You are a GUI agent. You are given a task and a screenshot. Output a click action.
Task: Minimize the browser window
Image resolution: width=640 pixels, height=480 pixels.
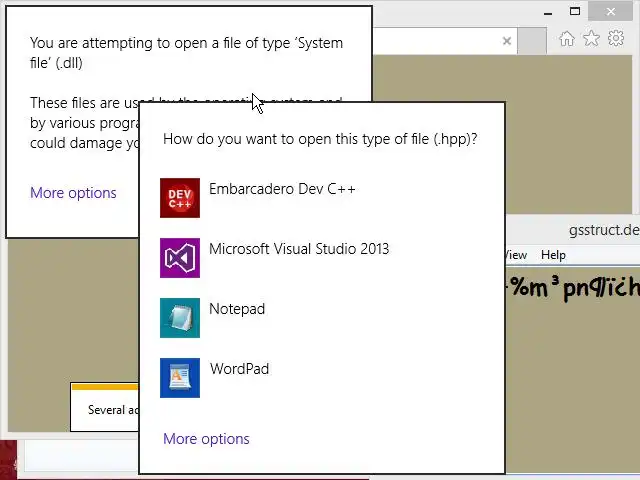coord(548,12)
